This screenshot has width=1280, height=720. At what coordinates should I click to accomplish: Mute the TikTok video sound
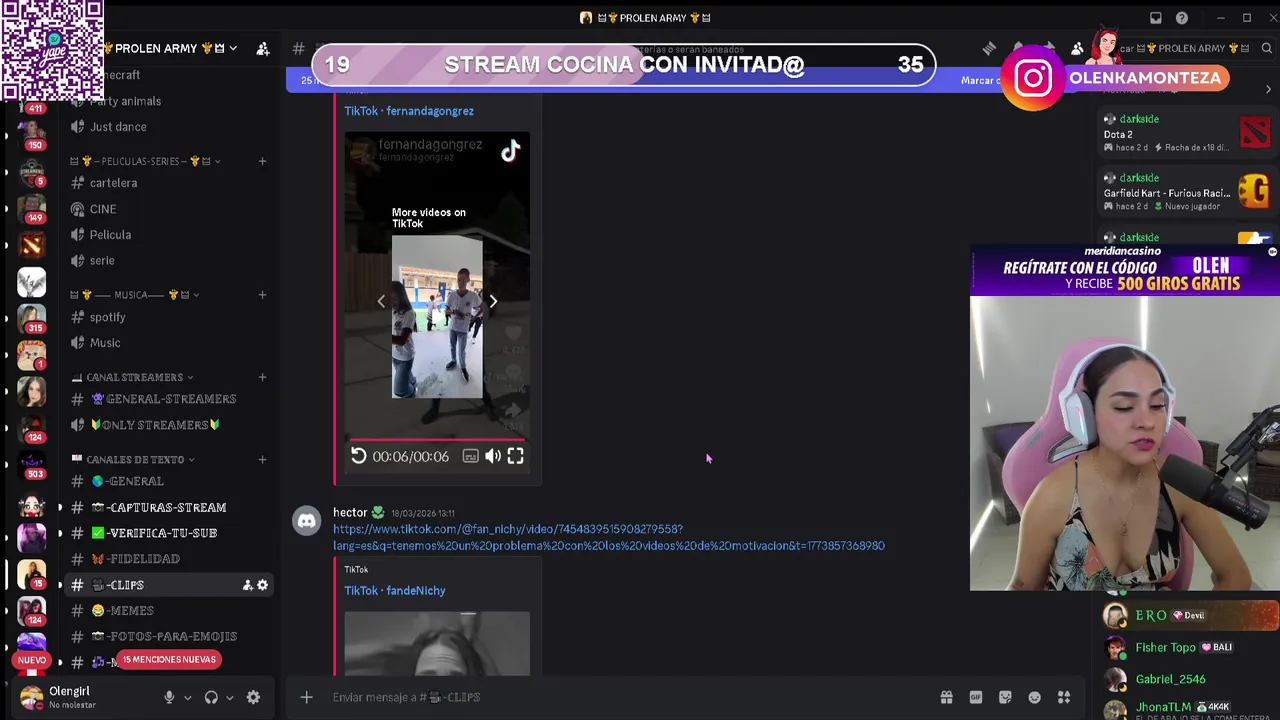click(493, 456)
